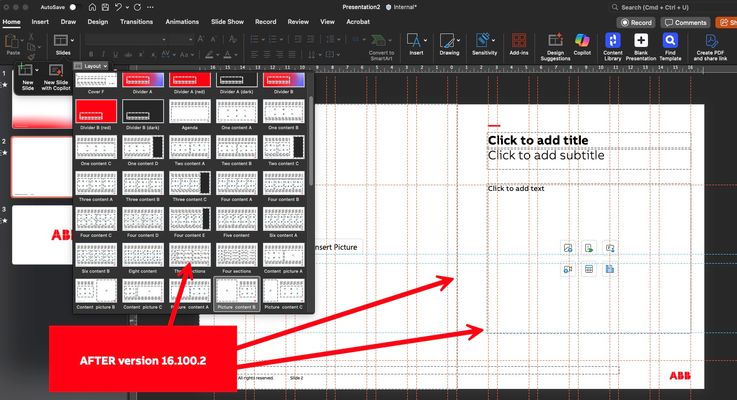Screen dimensions: 737x400
Task: Click the Bold formatting icon
Action: (x=91, y=55)
